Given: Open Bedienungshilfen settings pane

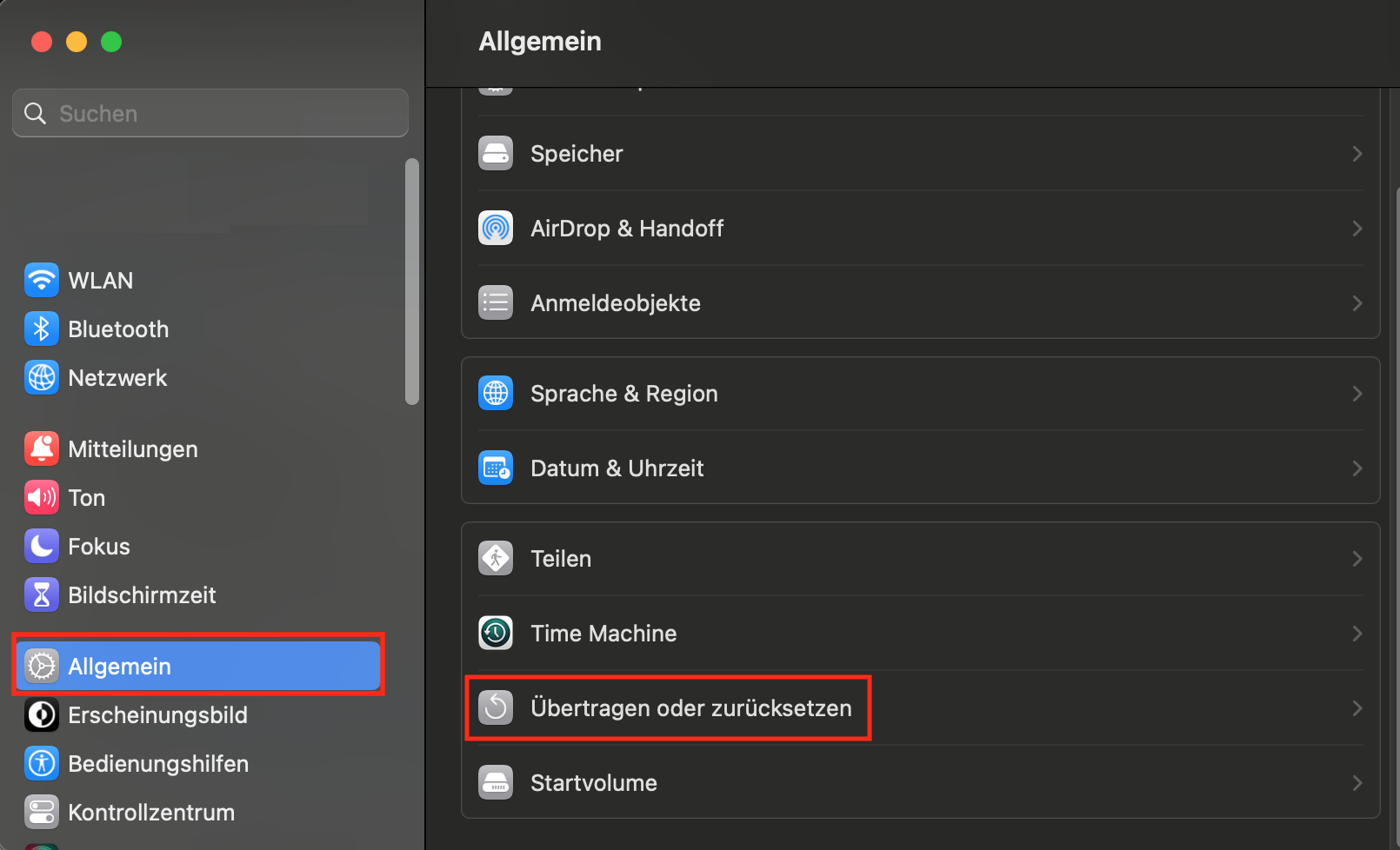Looking at the screenshot, I should tap(157, 764).
